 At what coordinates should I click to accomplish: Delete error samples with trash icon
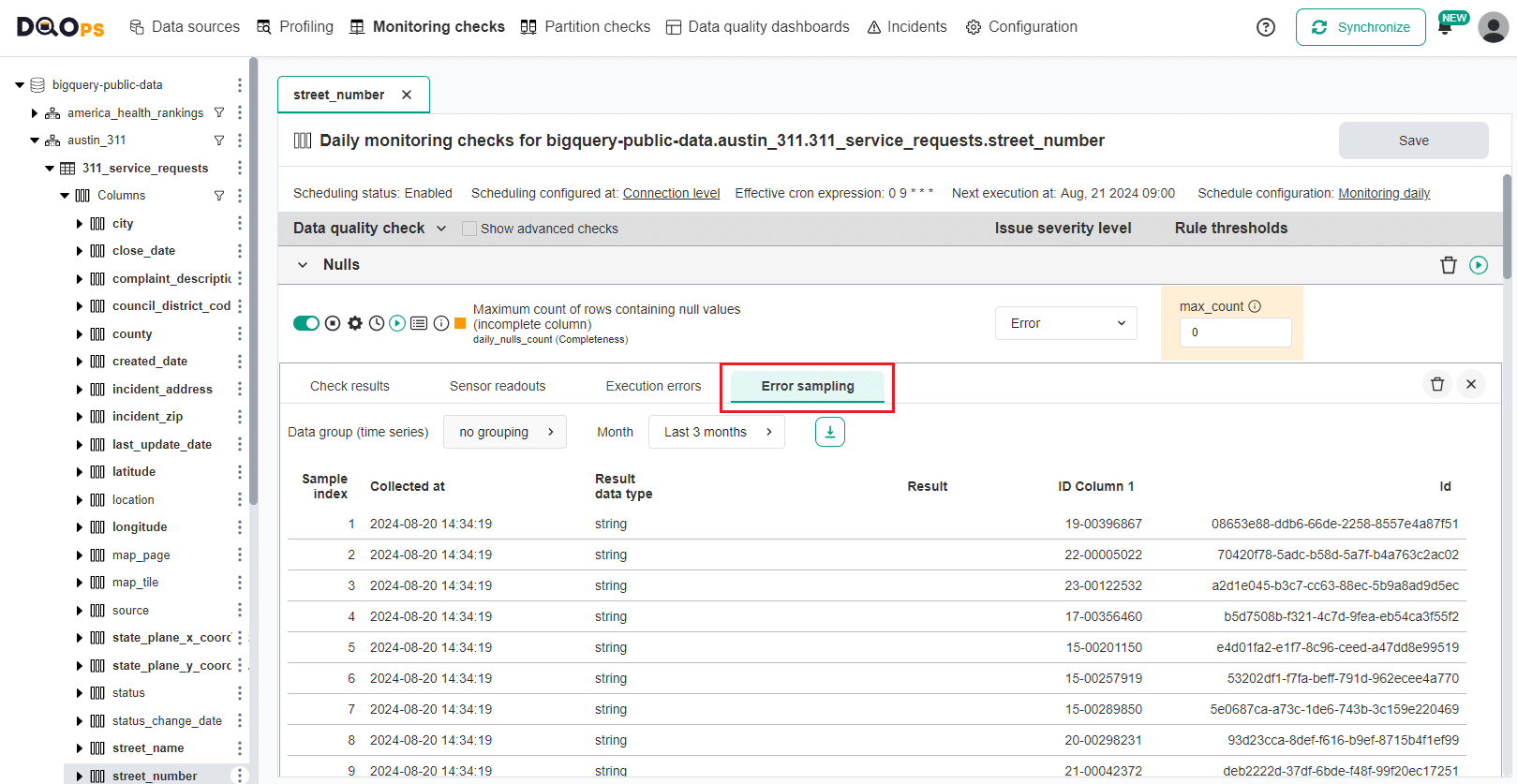(1437, 384)
